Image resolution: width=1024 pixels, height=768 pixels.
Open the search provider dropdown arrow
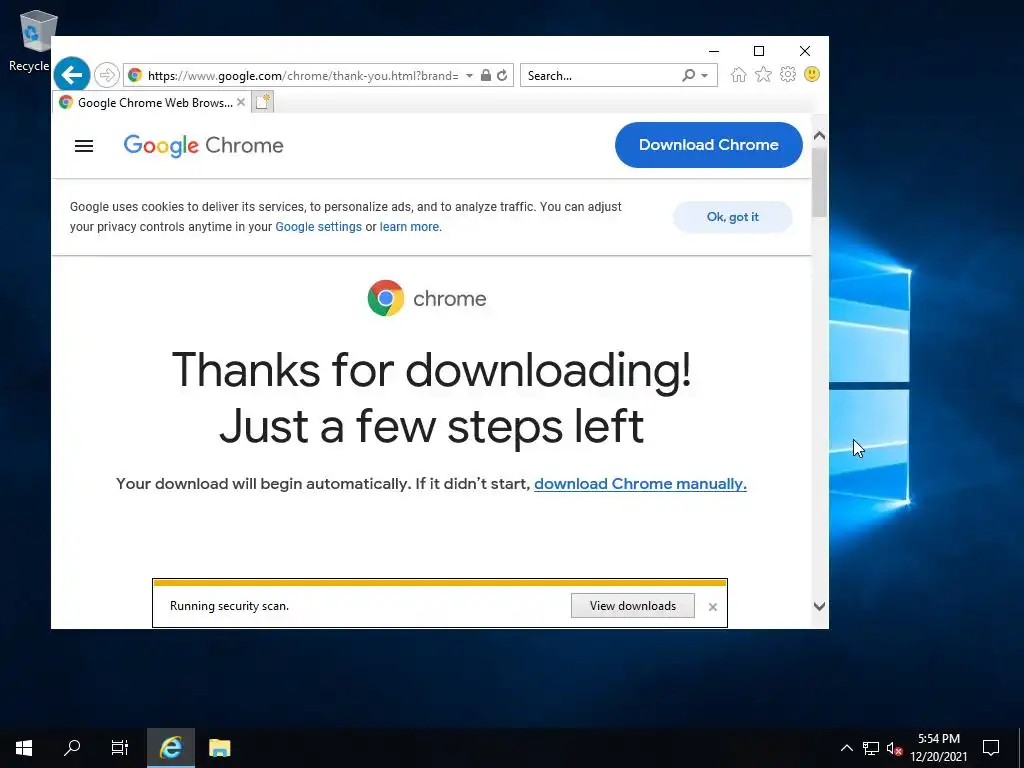[705, 76]
